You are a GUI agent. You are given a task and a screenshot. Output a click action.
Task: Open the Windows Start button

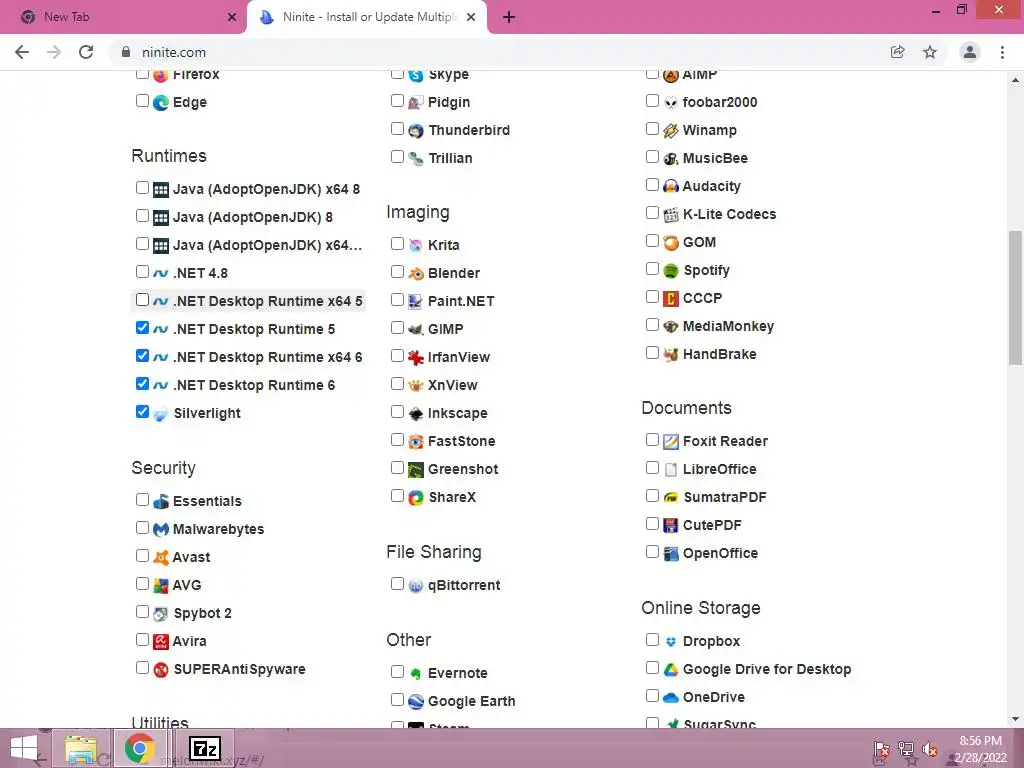24,748
